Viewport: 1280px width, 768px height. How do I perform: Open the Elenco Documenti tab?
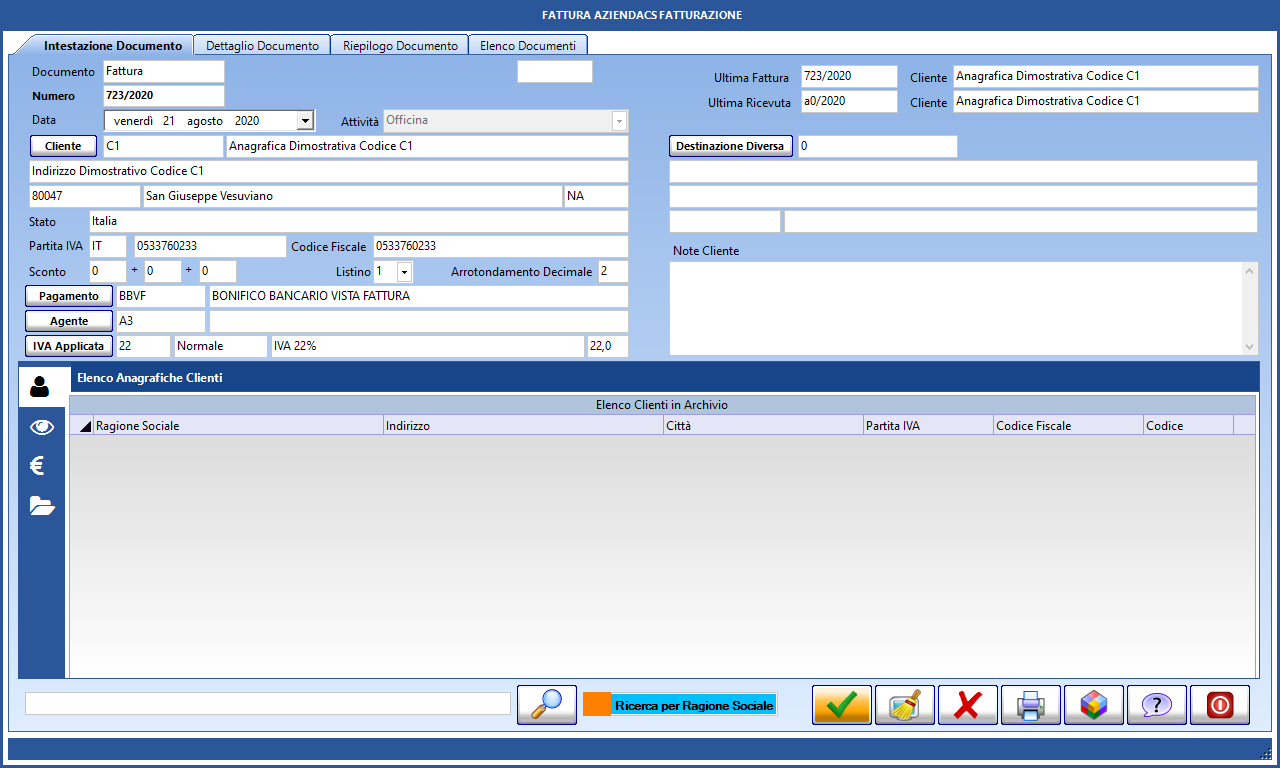pos(528,44)
